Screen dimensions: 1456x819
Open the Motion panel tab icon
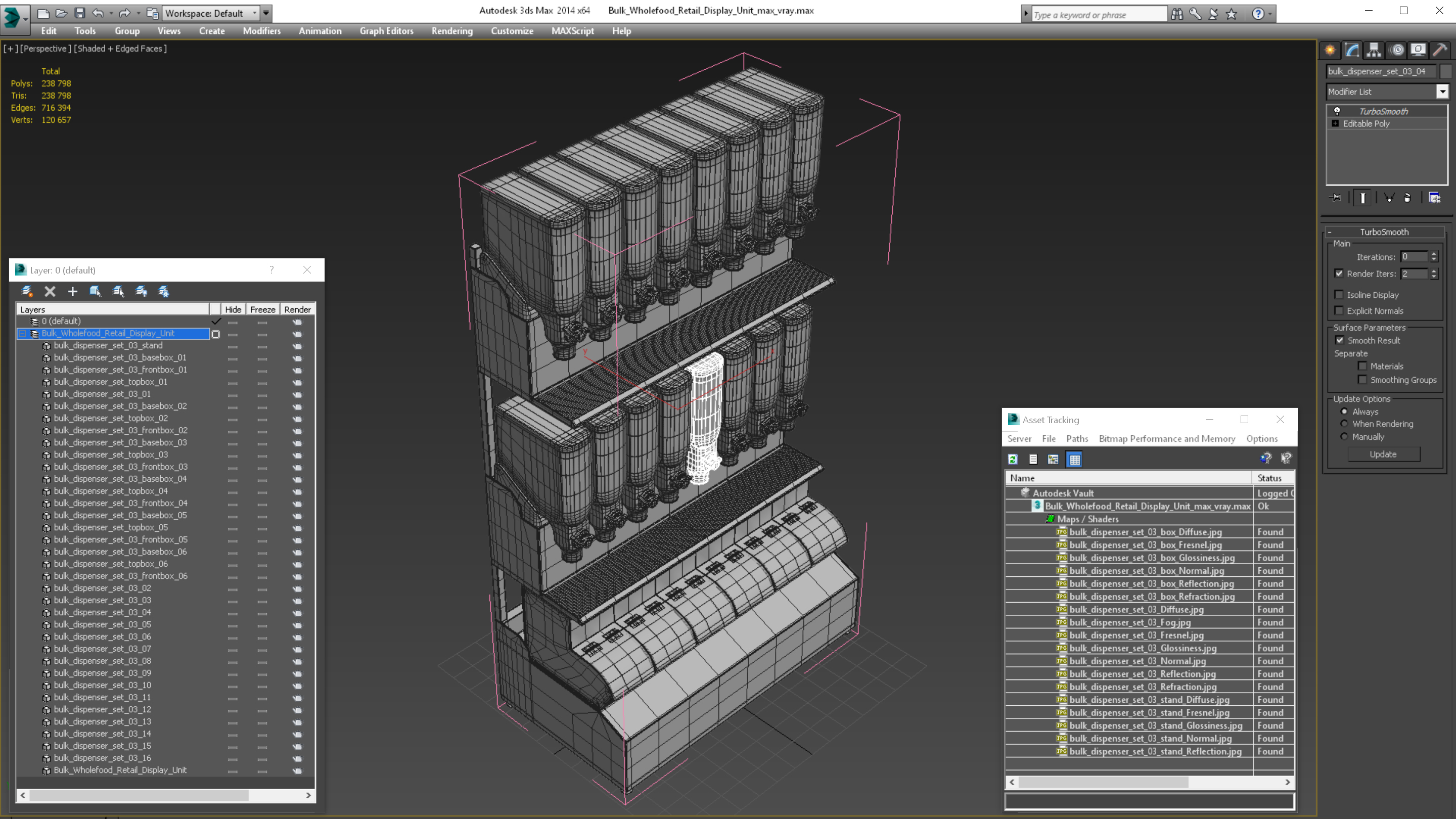(x=1397, y=51)
